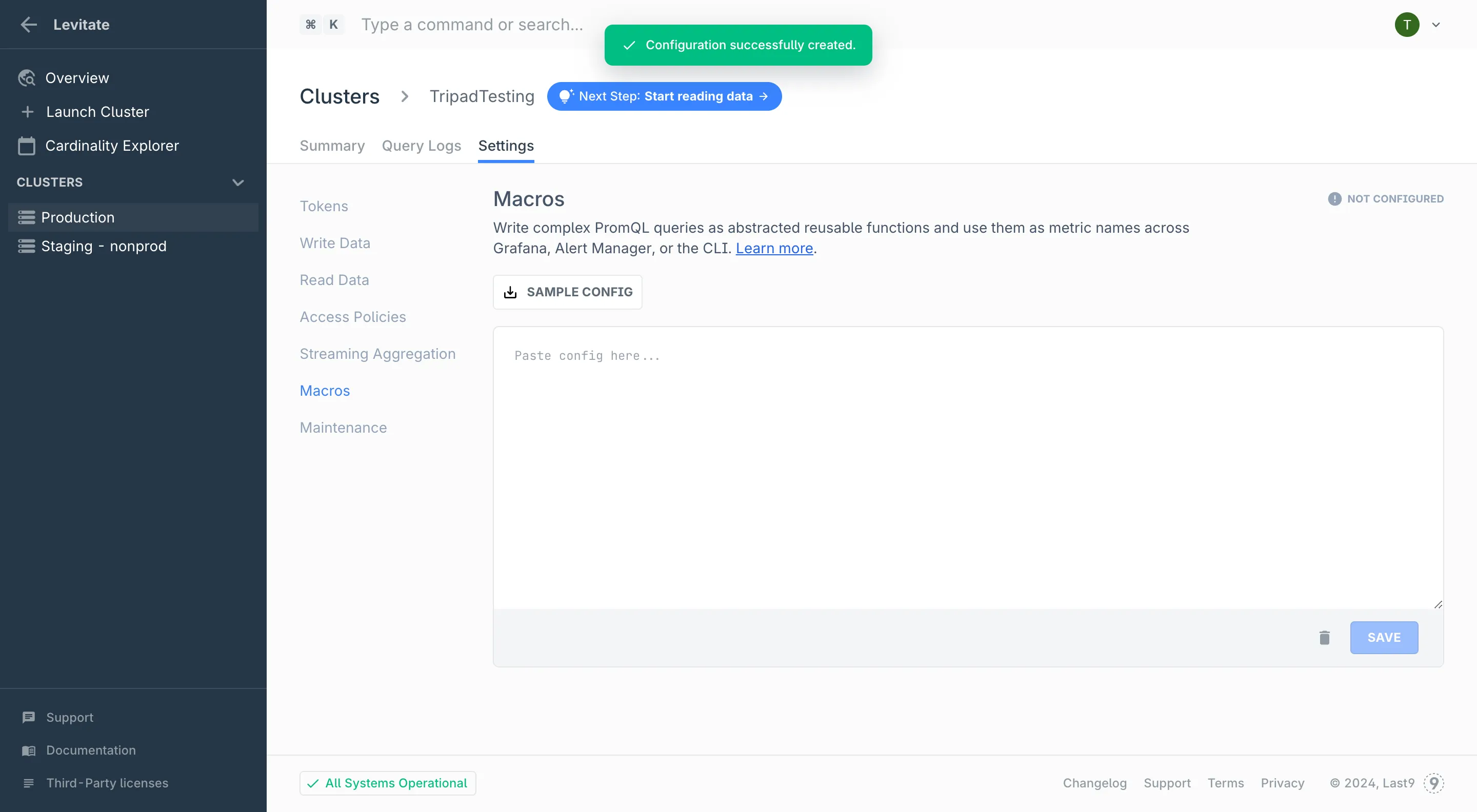The width and height of the screenshot is (1477, 812).
Task: Click the Last9 logo icon in footer
Action: point(1433,783)
